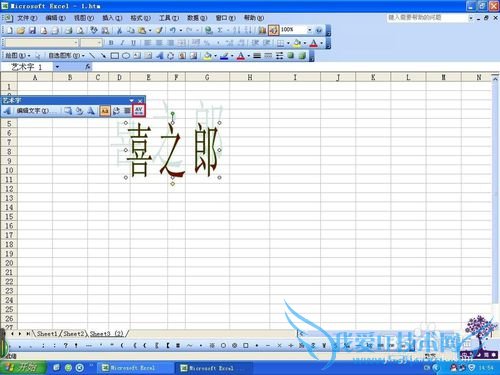Insert a text box from Drawing toolbar

point(137,56)
